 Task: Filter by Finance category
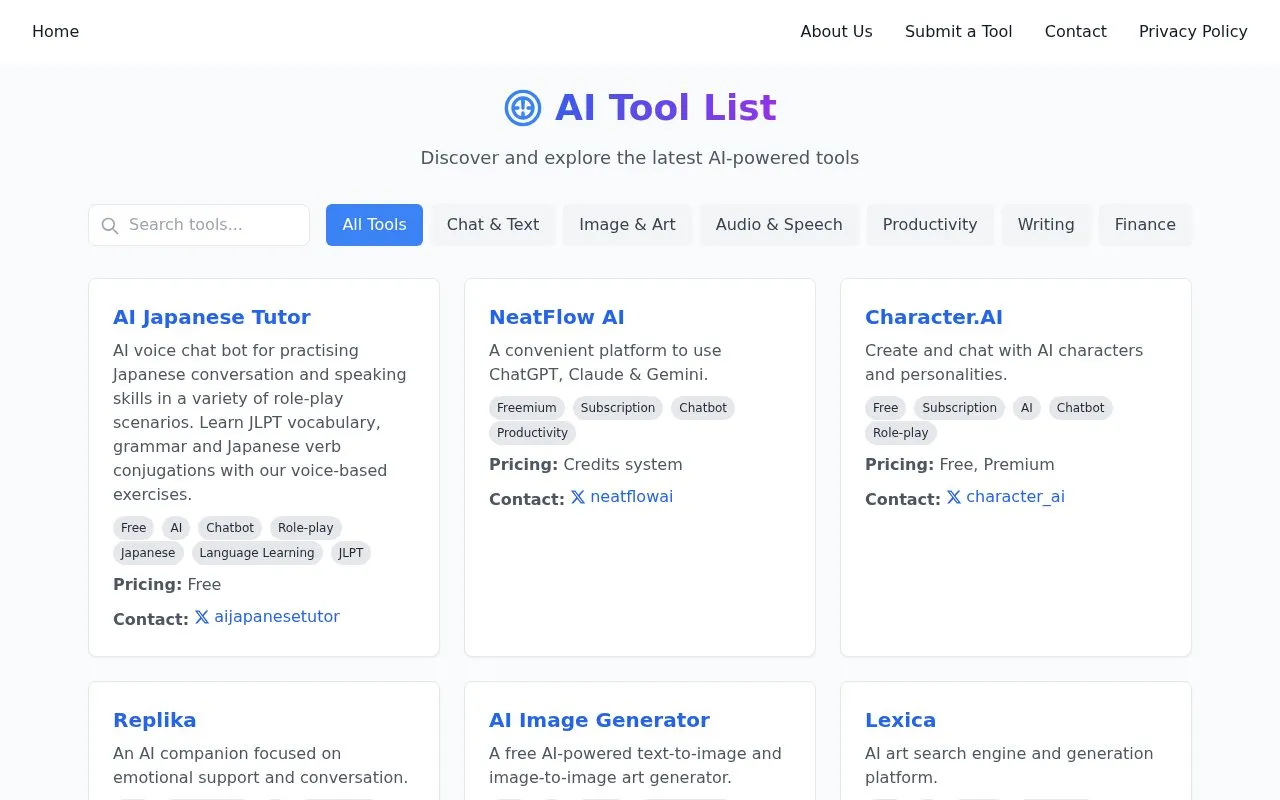point(1145,225)
